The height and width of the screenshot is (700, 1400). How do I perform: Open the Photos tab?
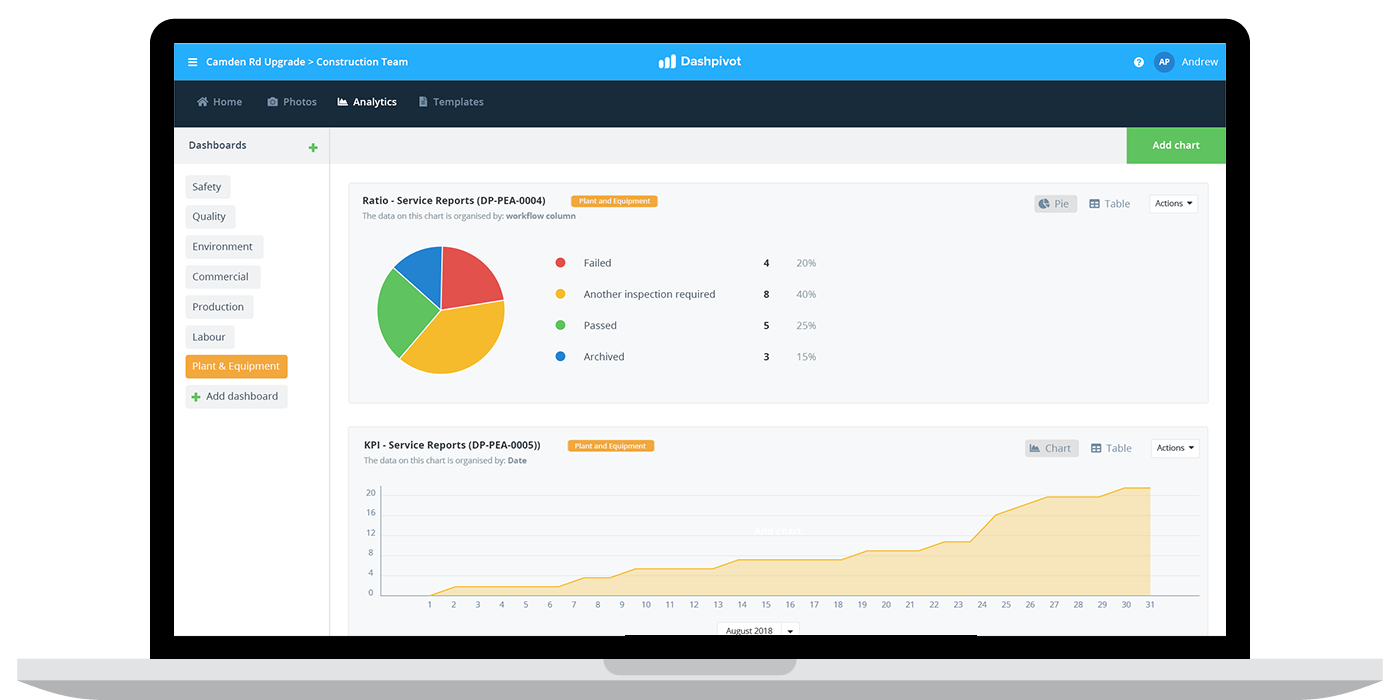click(x=292, y=102)
